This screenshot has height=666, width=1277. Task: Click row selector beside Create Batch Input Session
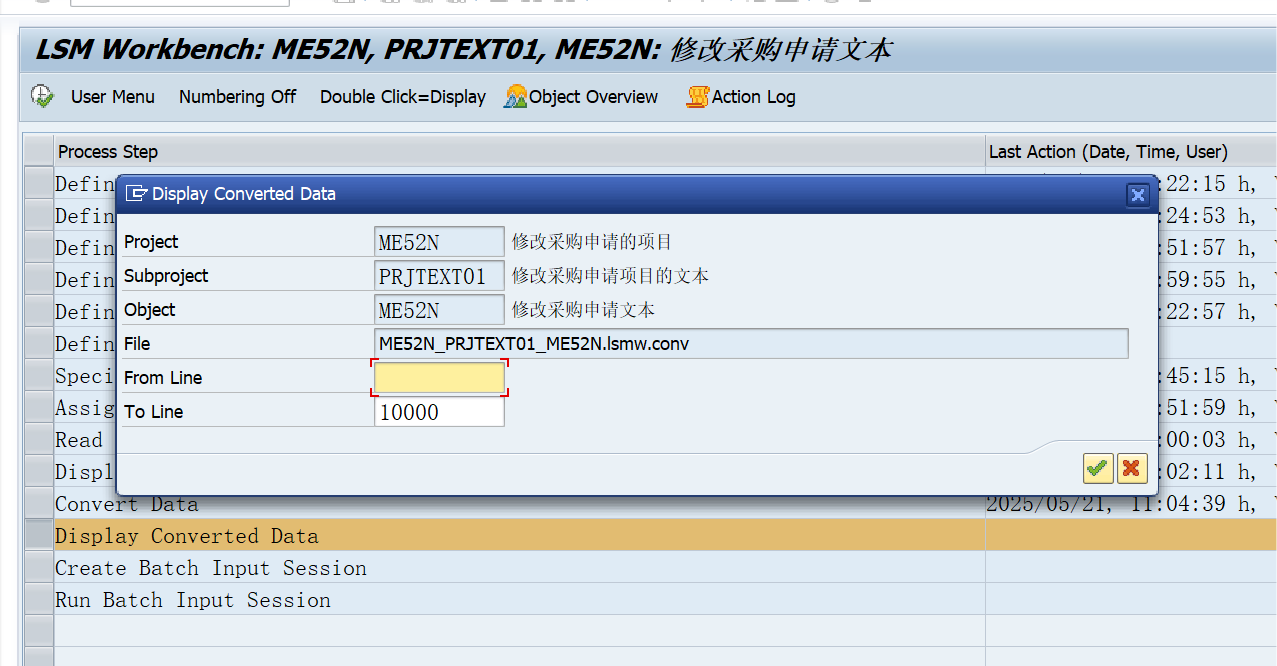(38, 567)
